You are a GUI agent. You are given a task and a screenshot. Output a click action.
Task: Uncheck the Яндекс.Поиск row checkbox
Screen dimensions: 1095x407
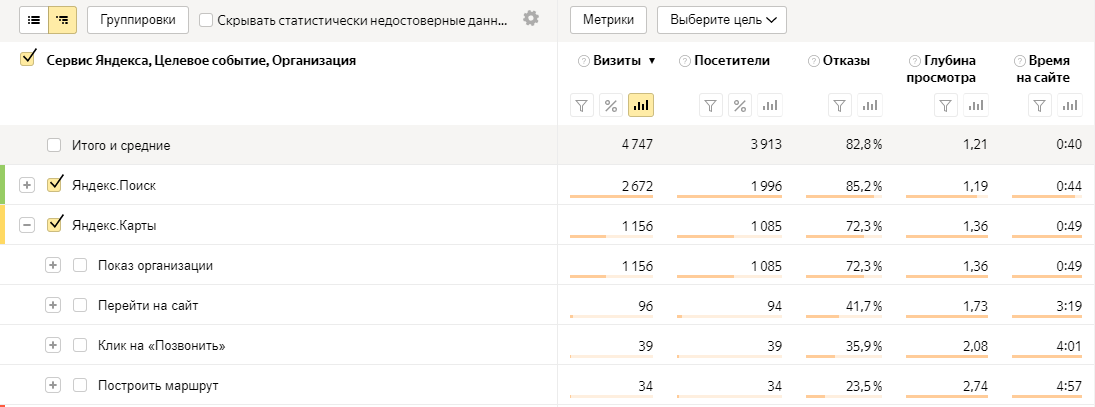pyautogui.click(x=55, y=185)
